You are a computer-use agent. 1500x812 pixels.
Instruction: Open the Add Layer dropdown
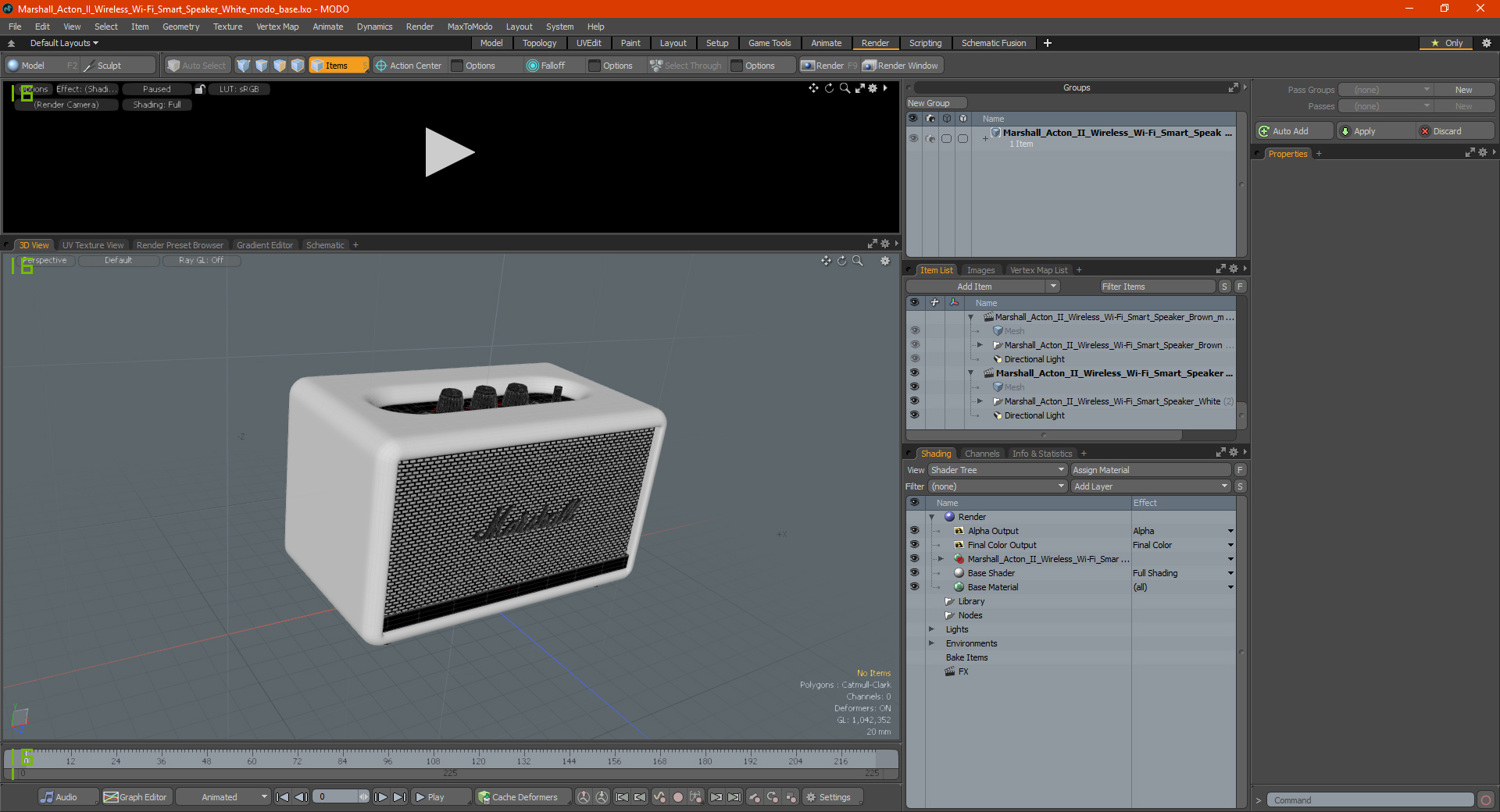[x=1151, y=486]
